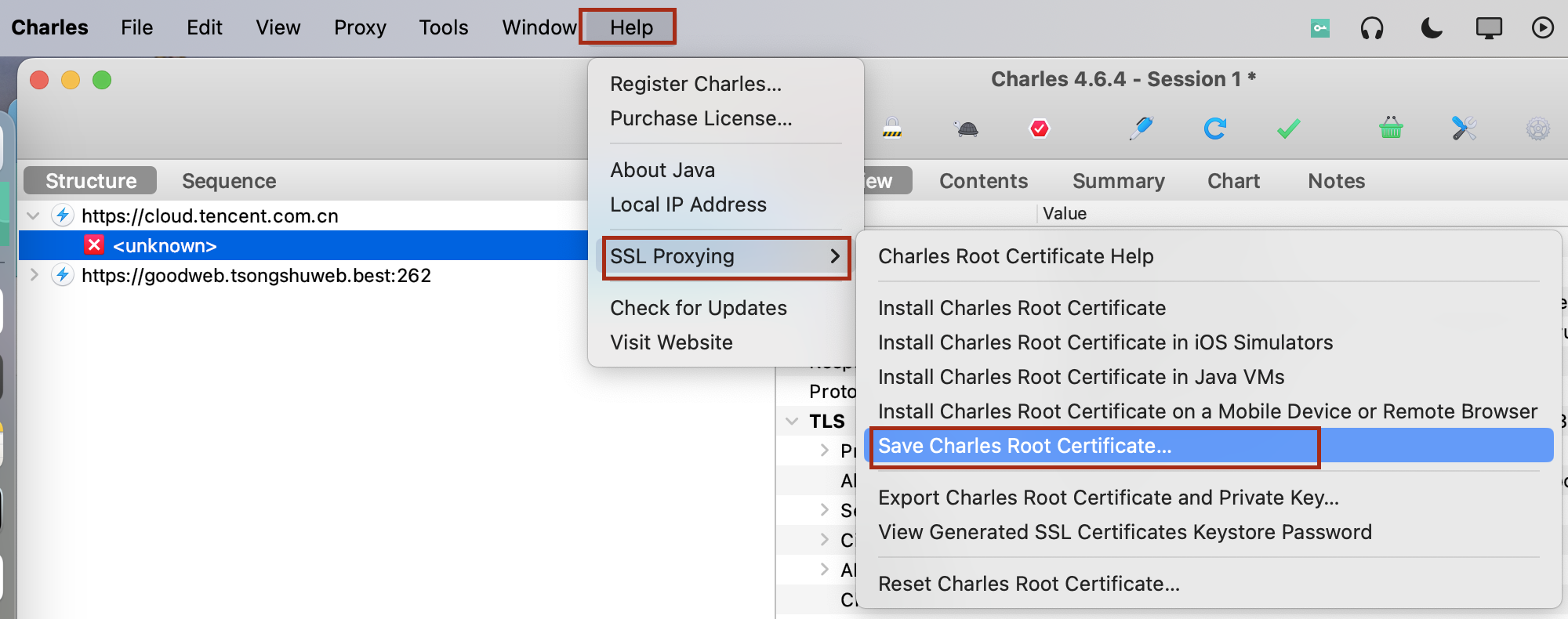Toggle breakpoints with the red hexagon icon

[x=1040, y=128]
